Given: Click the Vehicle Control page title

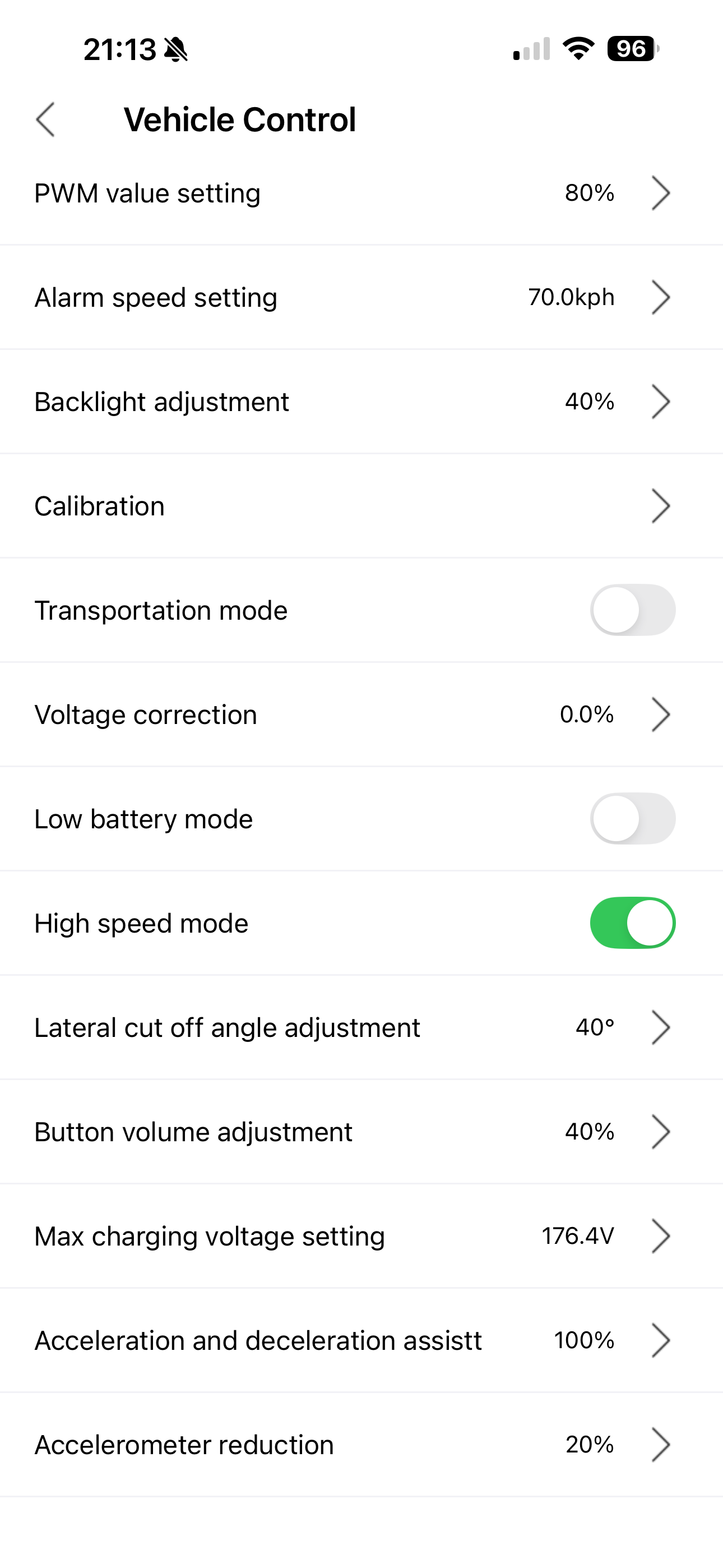Looking at the screenshot, I should (240, 119).
